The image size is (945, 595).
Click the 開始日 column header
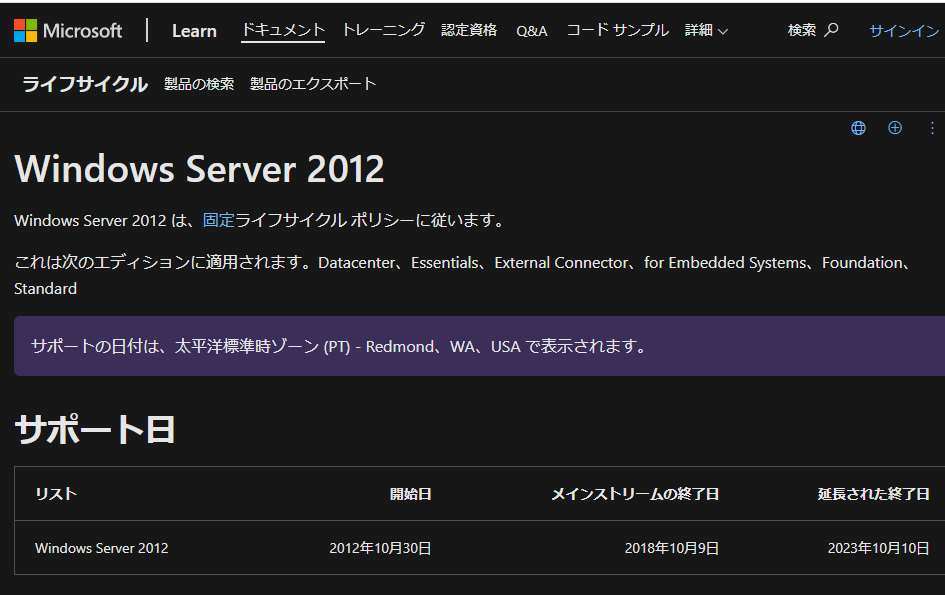pyautogui.click(x=410, y=494)
